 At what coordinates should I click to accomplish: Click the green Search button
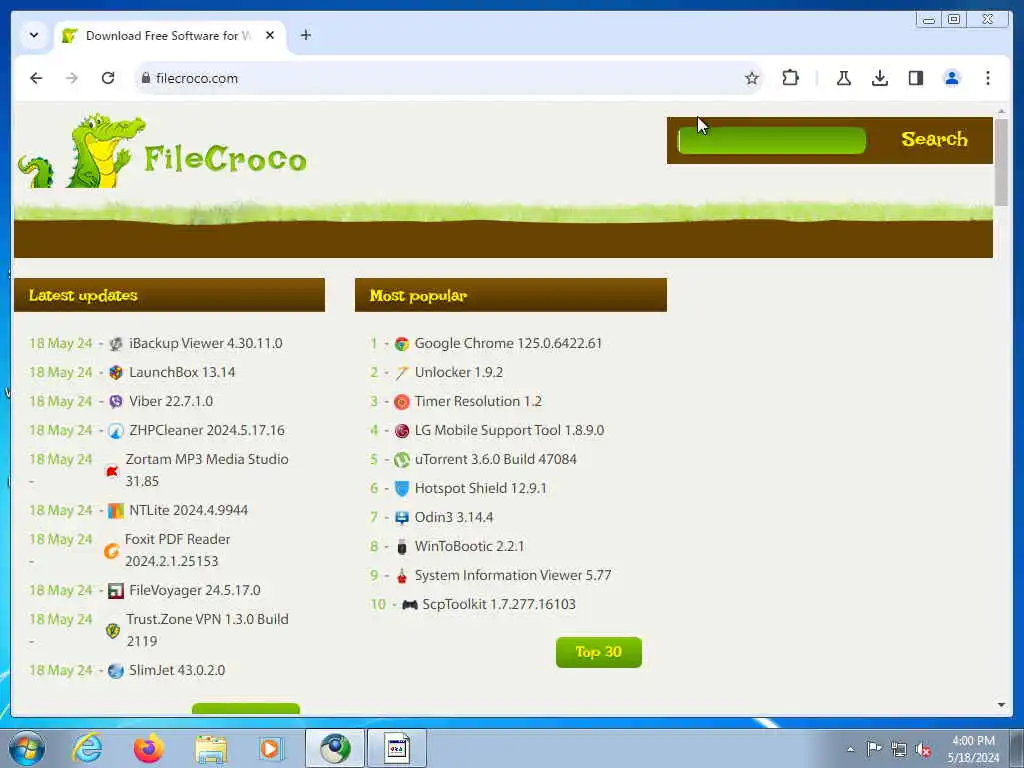click(934, 139)
